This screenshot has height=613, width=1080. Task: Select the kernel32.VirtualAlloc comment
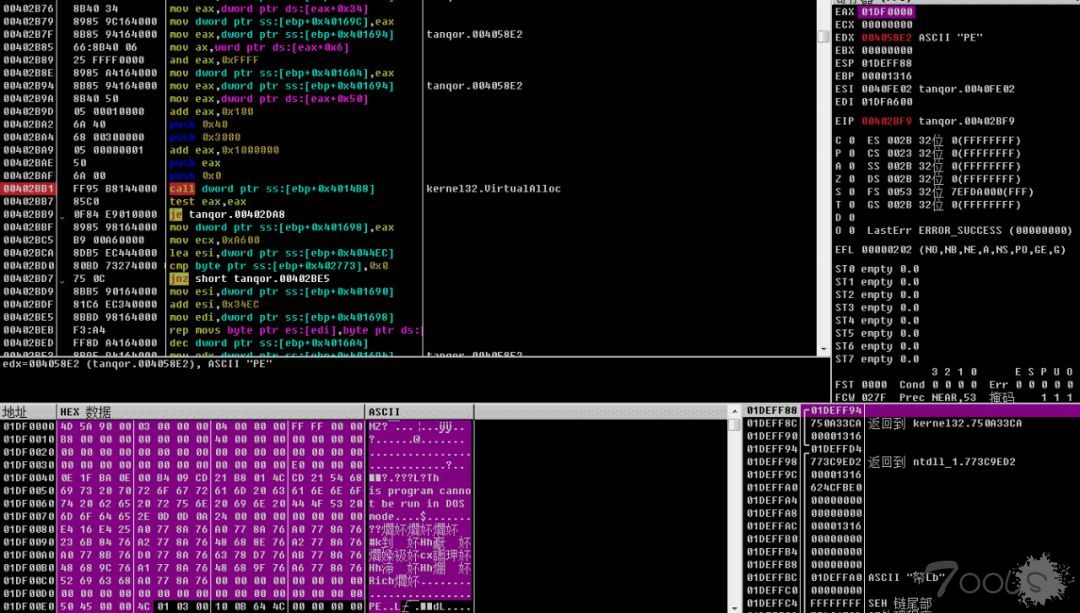coord(493,188)
